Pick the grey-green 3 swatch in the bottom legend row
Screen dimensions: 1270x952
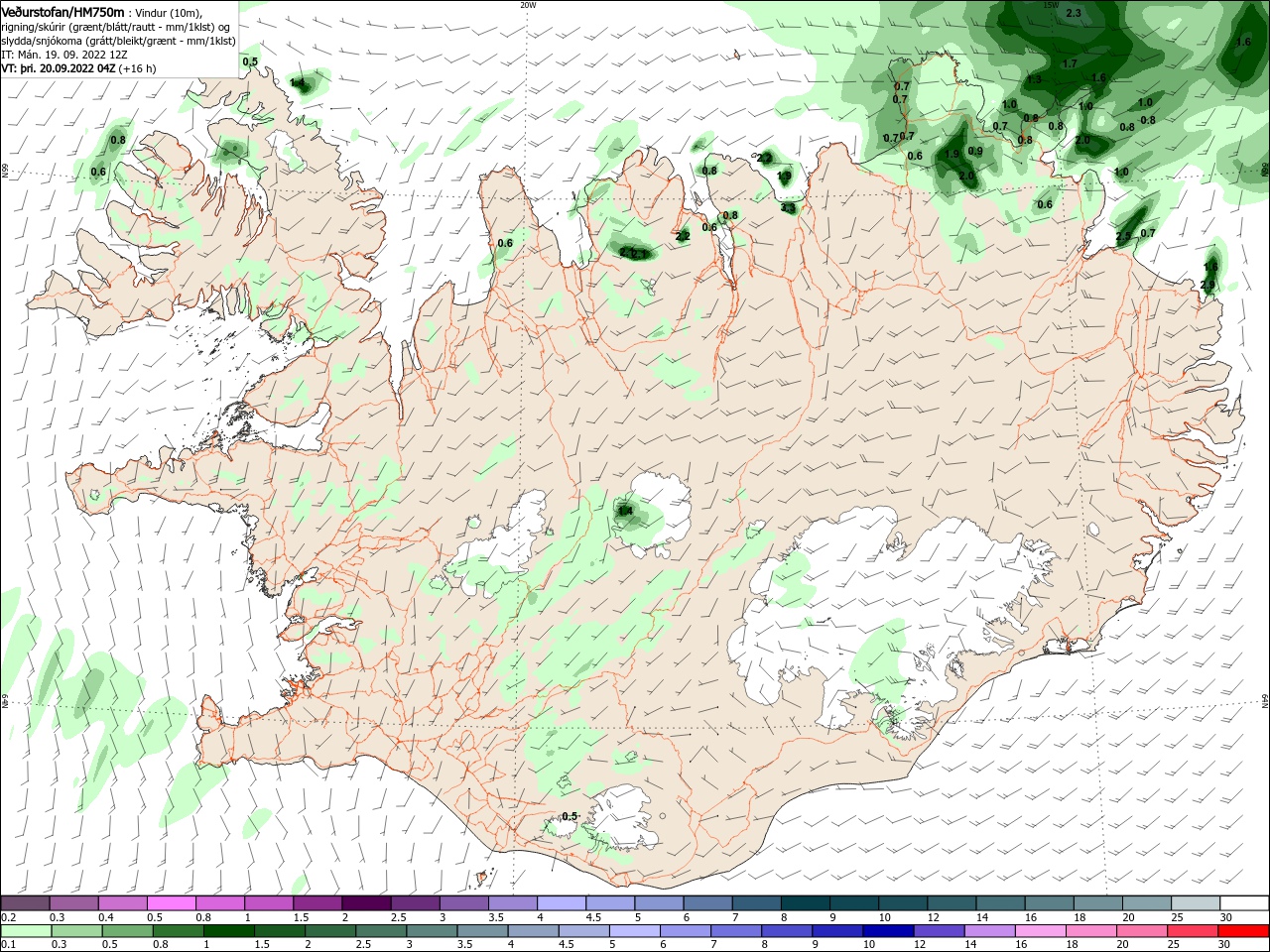[x=433, y=931]
